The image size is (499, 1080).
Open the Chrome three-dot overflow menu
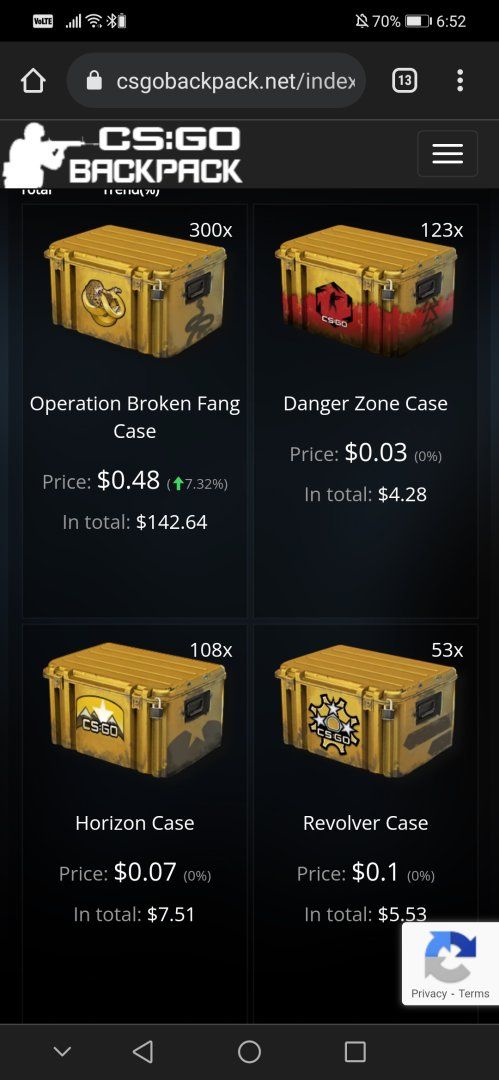coord(460,81)
